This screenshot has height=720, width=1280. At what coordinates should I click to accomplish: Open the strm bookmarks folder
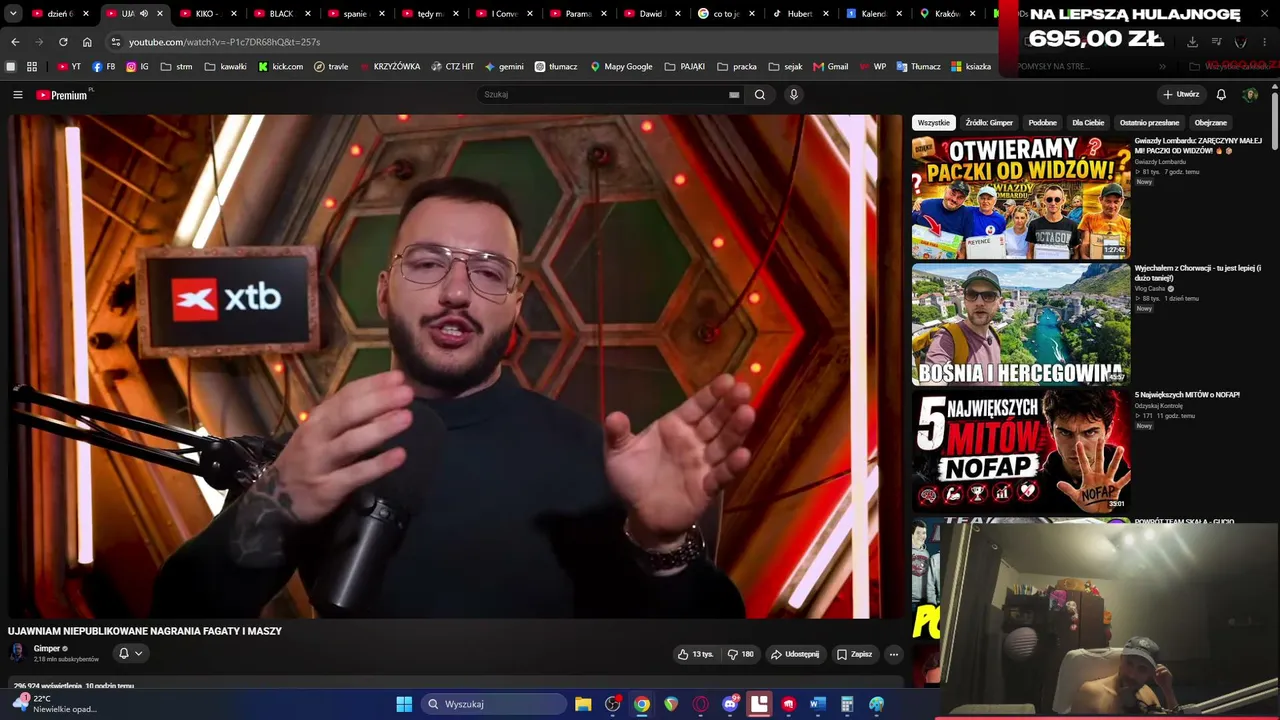[x=175, y=67]
